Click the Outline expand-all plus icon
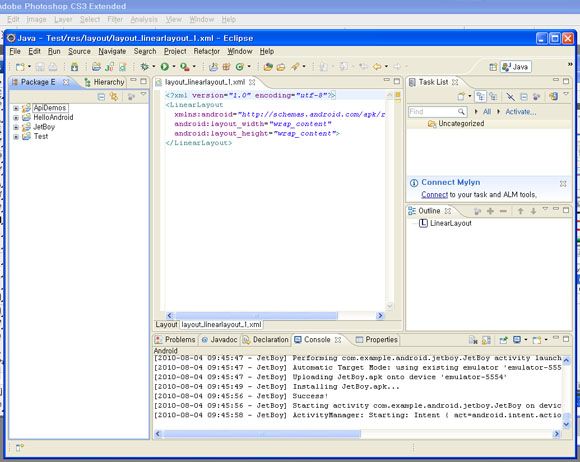Image resolution: width=580 pixels, height=462 pixels. (x=490, y=211)
